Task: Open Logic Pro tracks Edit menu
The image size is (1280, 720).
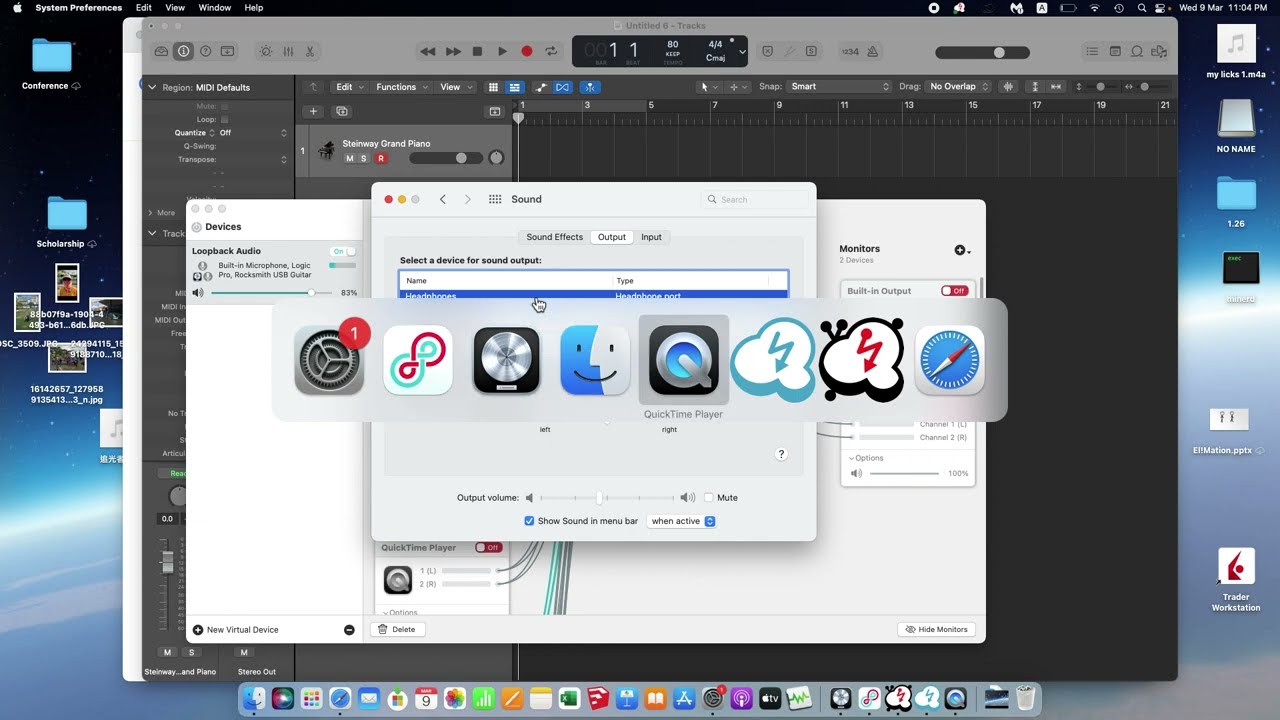Action: point(349,87)
